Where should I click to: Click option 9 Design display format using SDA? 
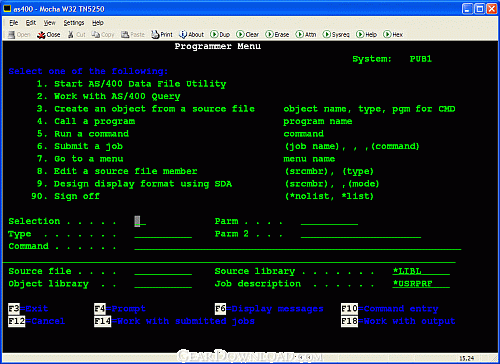pyautogui.click(x=134, y=184)
